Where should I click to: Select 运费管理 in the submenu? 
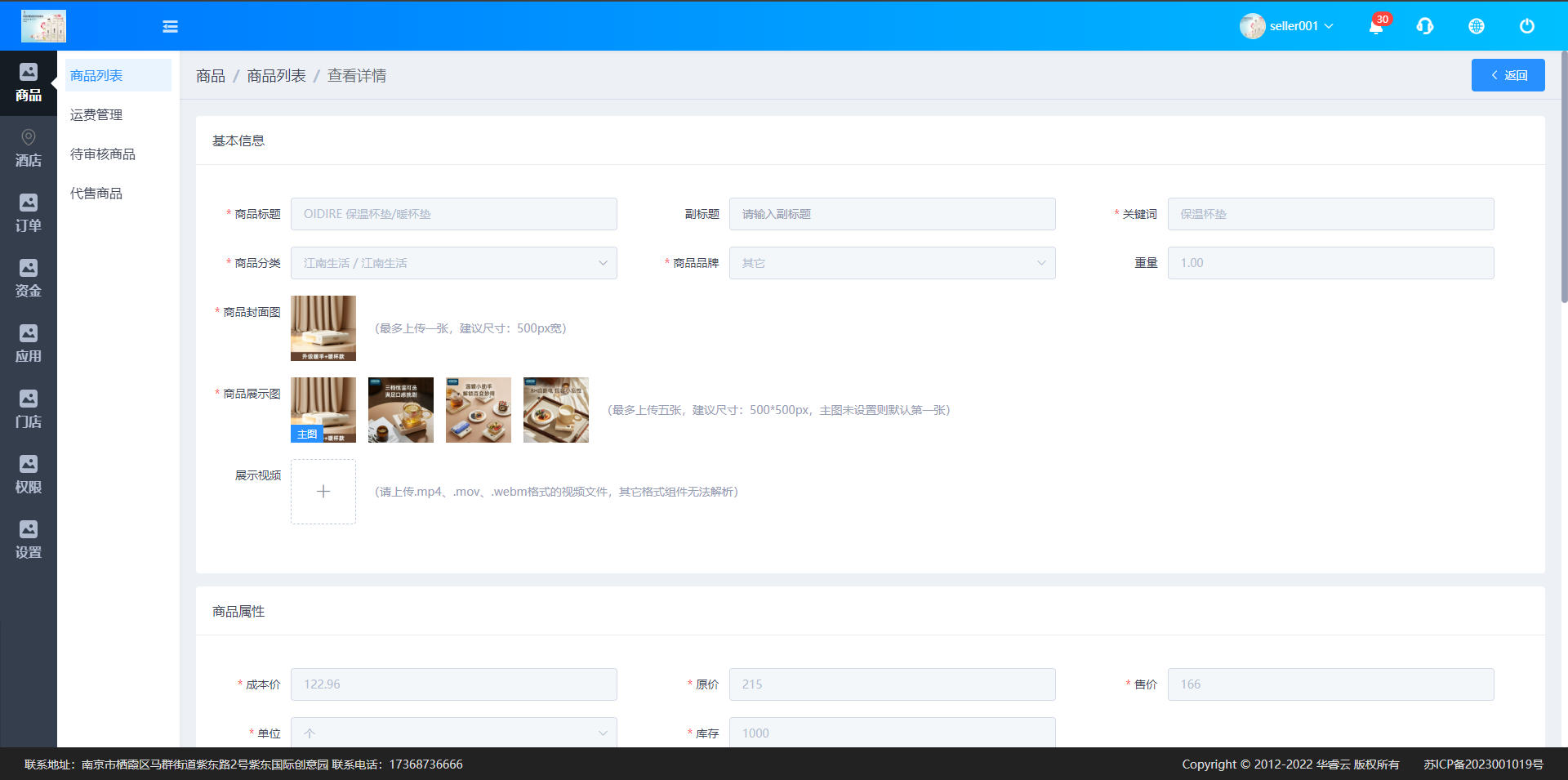tap(96, 115)
